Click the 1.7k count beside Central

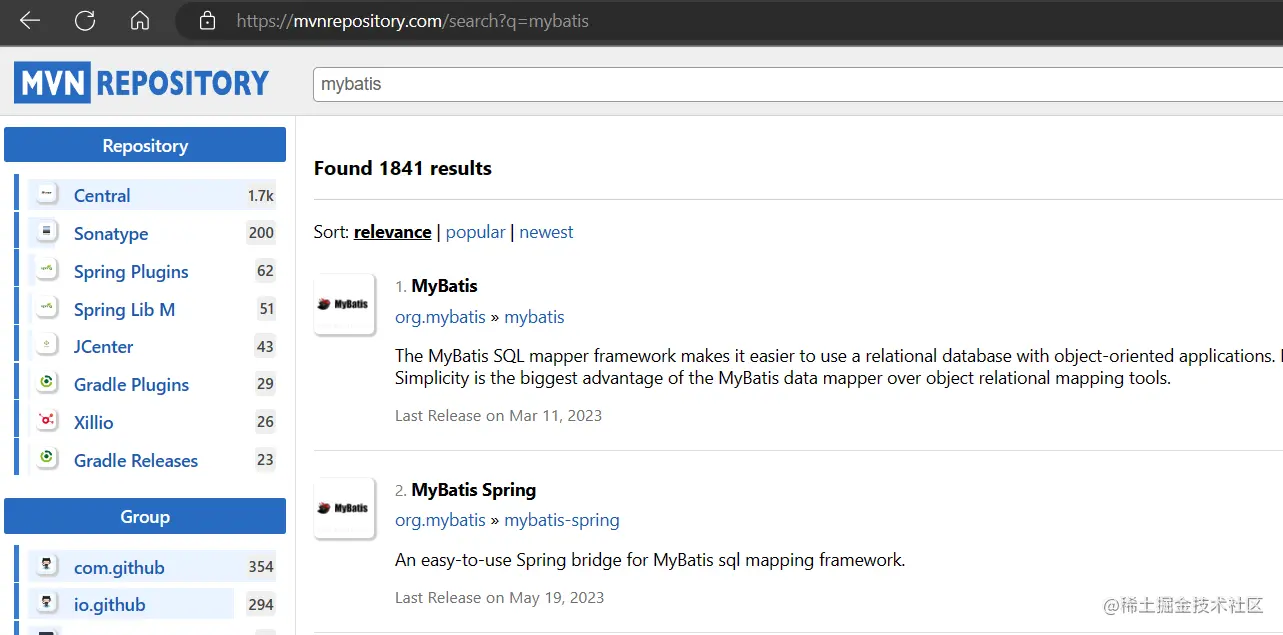point(261,196)
